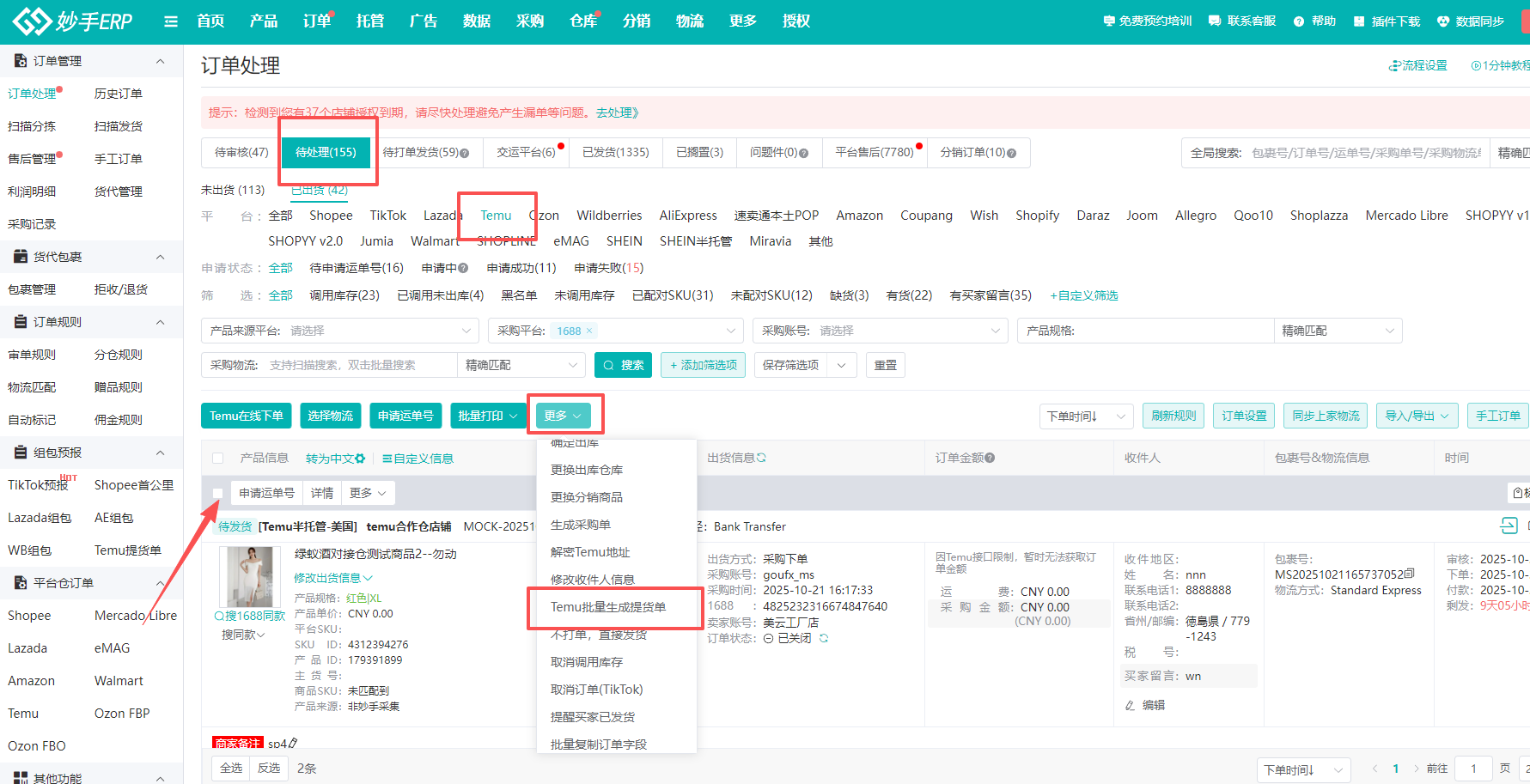Tick the checkbox on the action toolbar row
This screenshot has height=784, width=1530.
tap(217, 493)
